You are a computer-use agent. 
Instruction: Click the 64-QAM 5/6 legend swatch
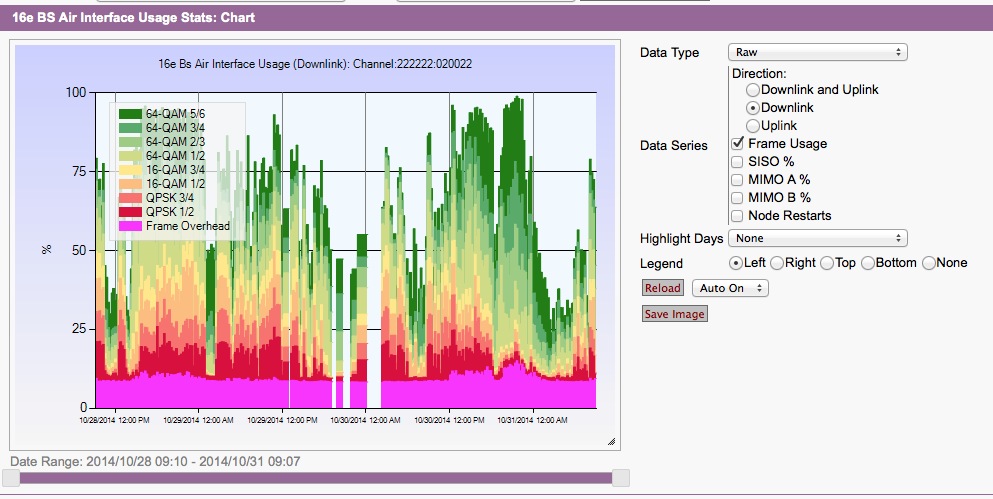click(130, 114)
